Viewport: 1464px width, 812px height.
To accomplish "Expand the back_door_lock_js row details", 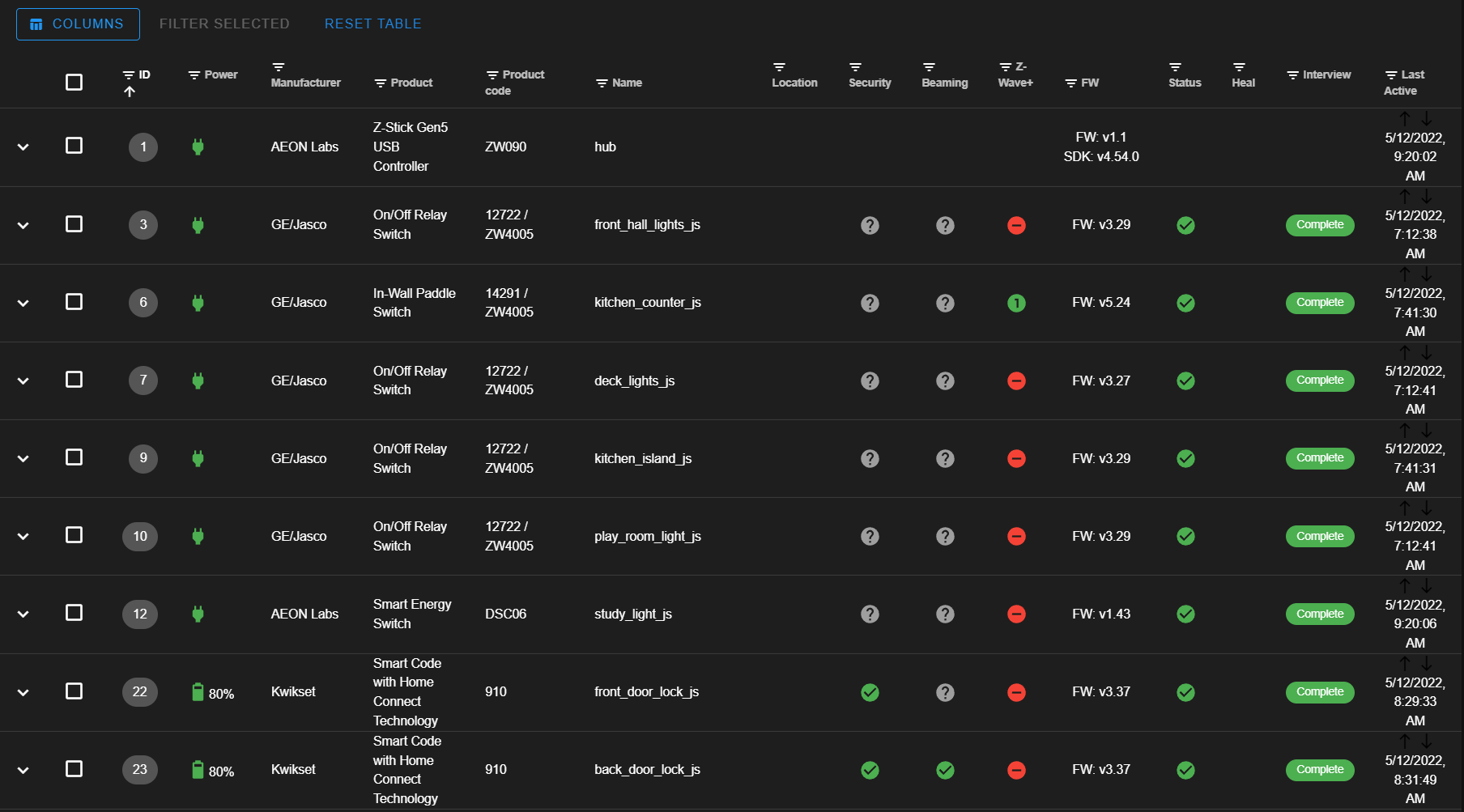I will click(23, 770).
